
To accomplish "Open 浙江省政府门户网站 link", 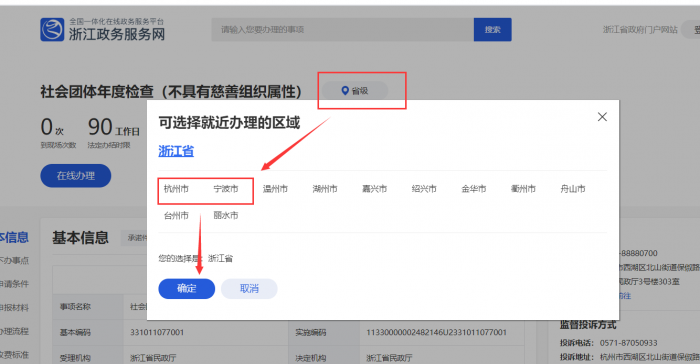I will [x=640, y=29].
